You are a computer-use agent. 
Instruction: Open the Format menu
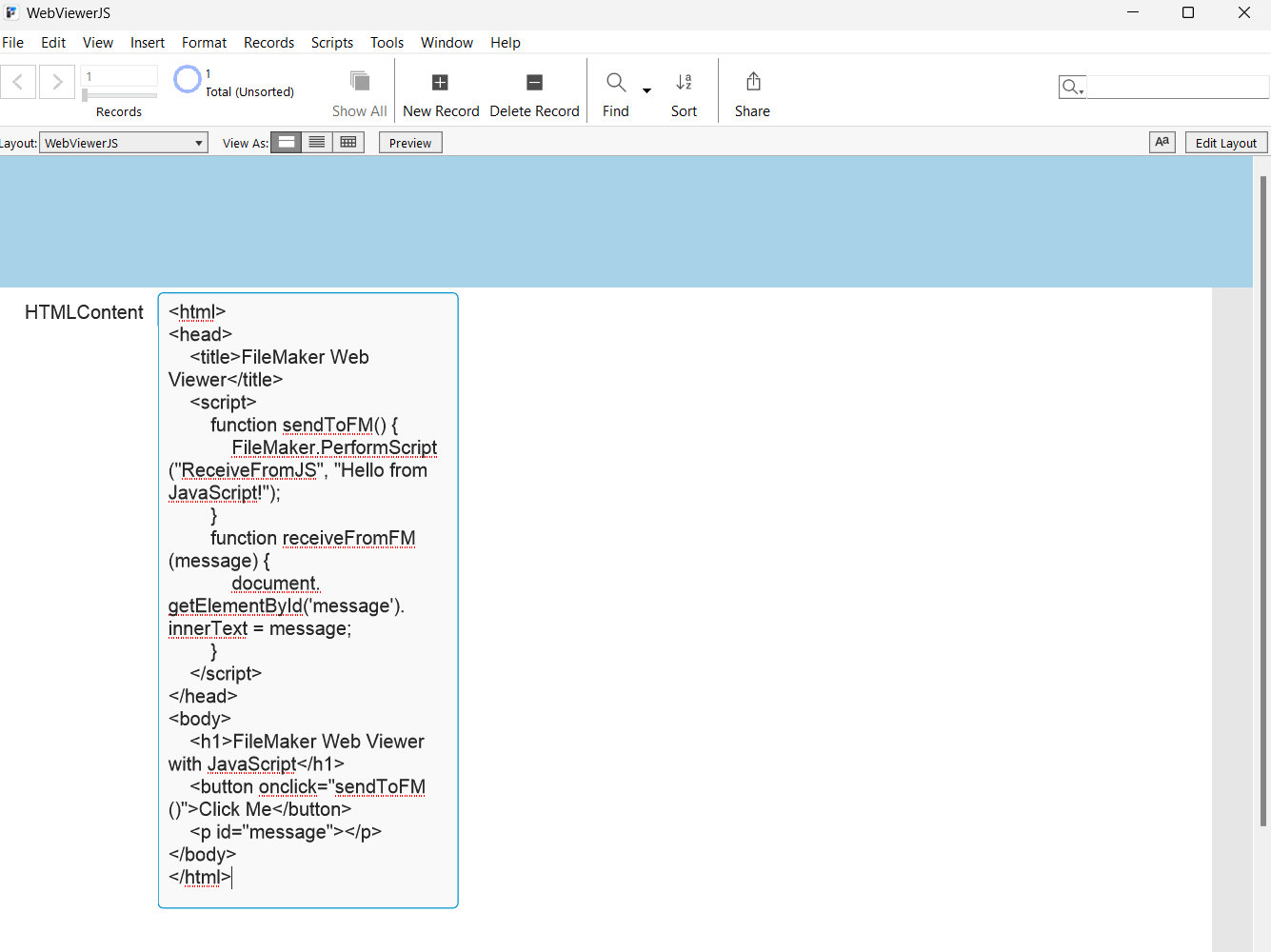pos(205,43)
